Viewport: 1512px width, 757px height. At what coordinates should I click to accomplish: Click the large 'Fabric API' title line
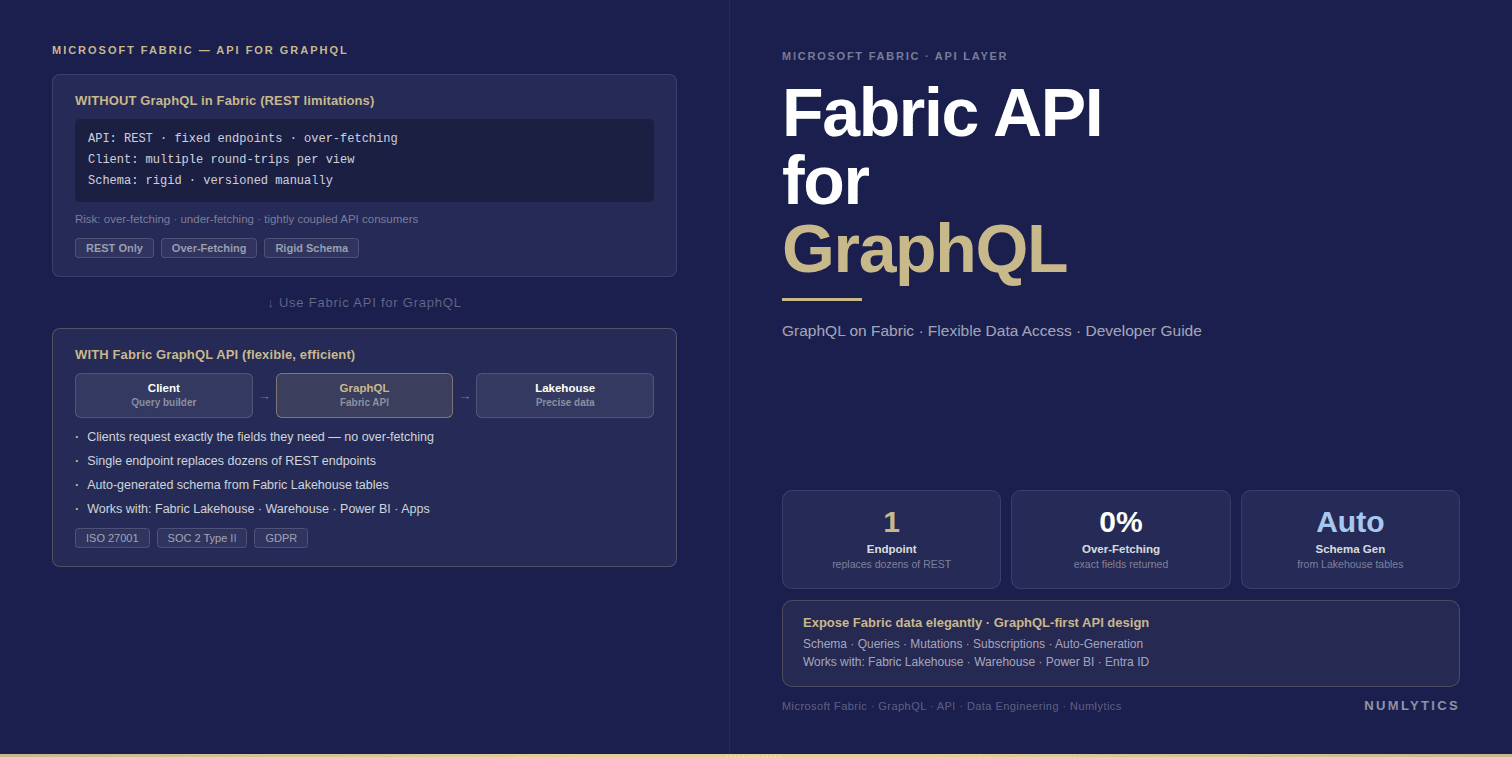coord(942,113)
